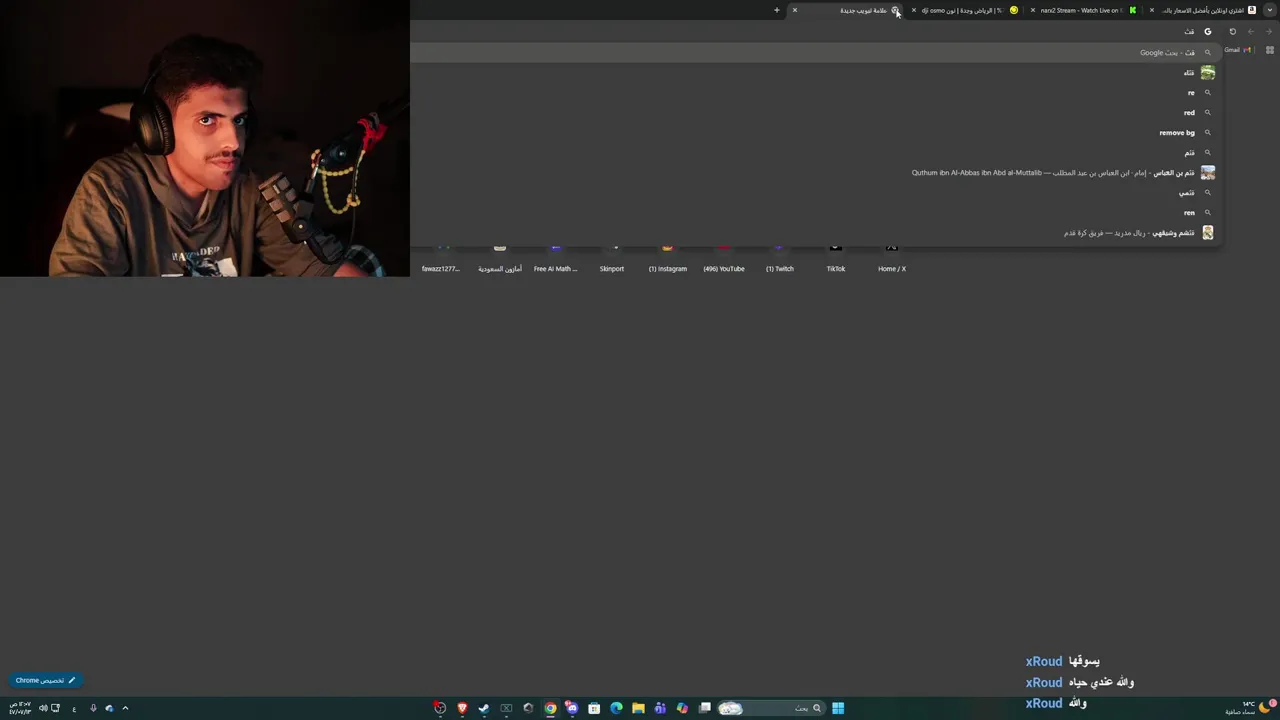Open clock and date in tray
Image resolution: width=1280 pixels, height=720 pixels.
20,708
